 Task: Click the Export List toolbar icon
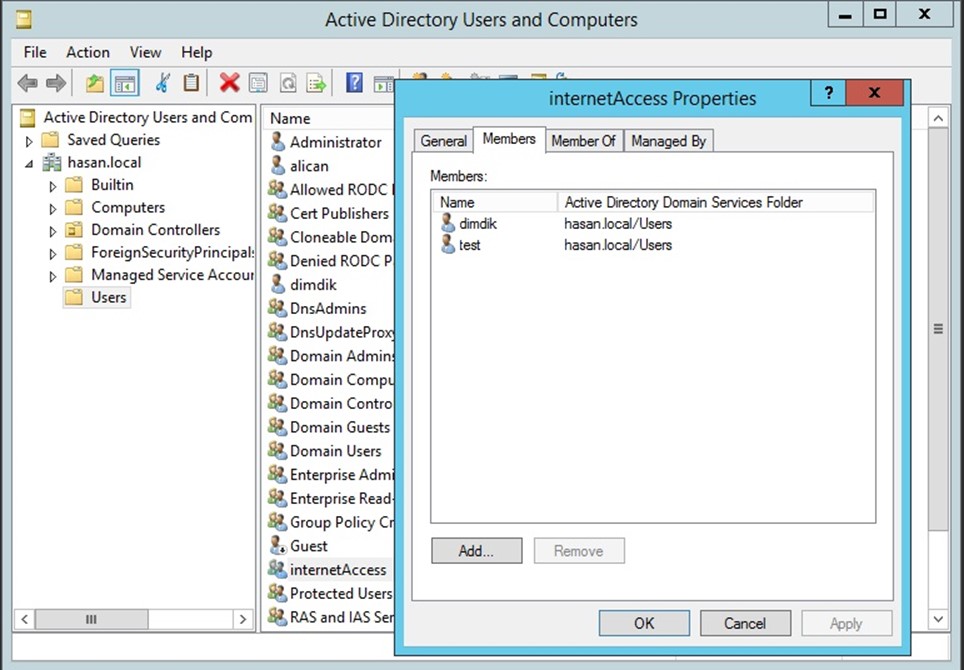click(x=317, y=83)
